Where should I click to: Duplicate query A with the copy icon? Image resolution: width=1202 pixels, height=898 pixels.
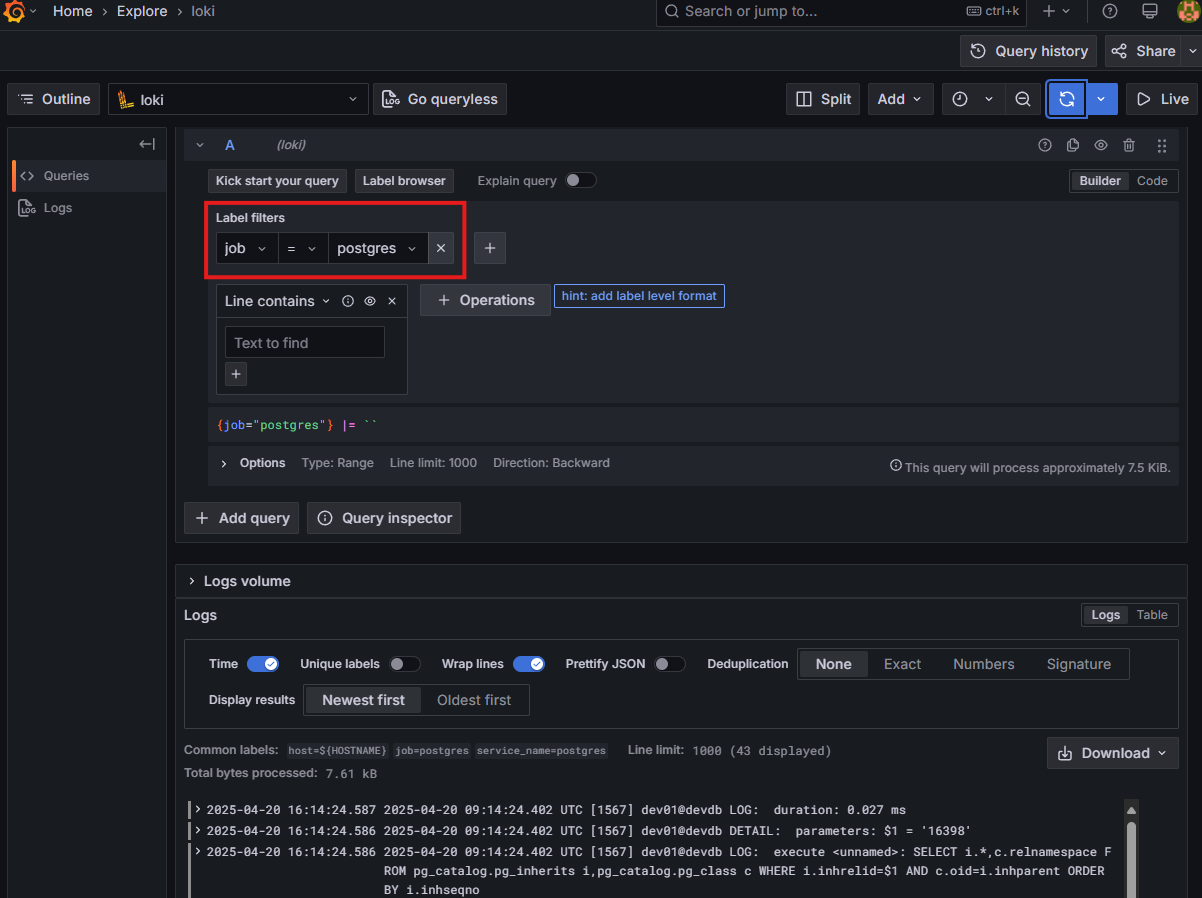[x=1073, y=145]
